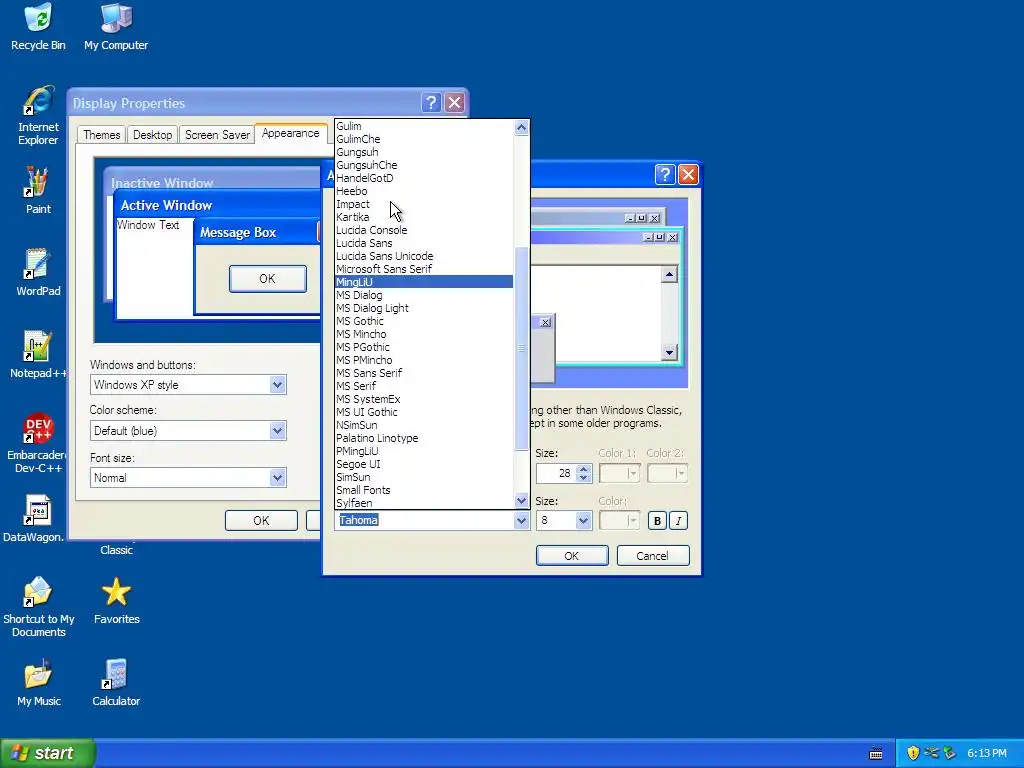Open Embarcadero Dev-C++ desktop shortcut
Screen dimensions: 1024x768
38,443
